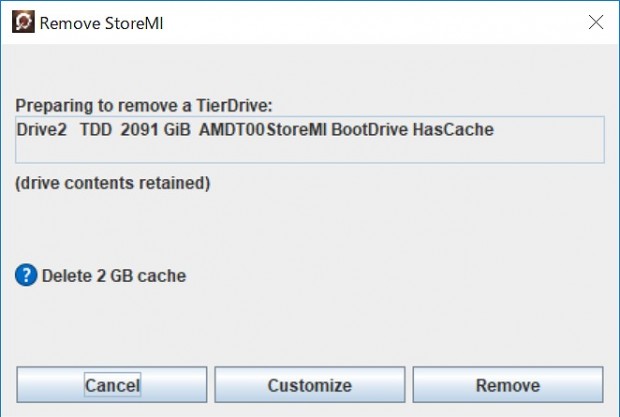Click the "Drive2" identifier text

point(42,130)
